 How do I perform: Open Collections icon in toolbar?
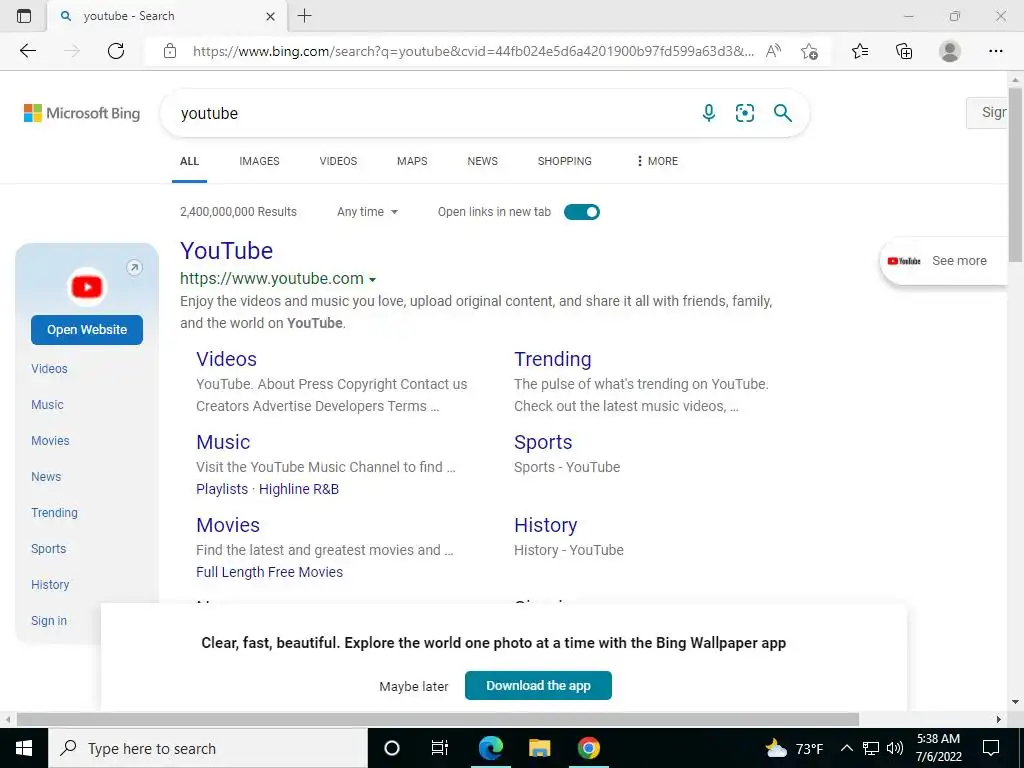pyautogui.click(x=904, y=51)
